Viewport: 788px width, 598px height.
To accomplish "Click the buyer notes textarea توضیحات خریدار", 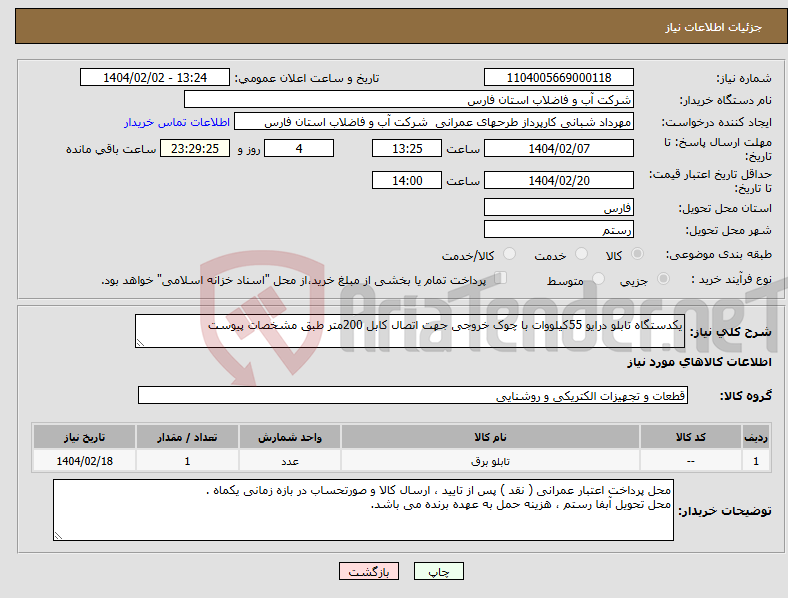I will click(x=363, y=510).
